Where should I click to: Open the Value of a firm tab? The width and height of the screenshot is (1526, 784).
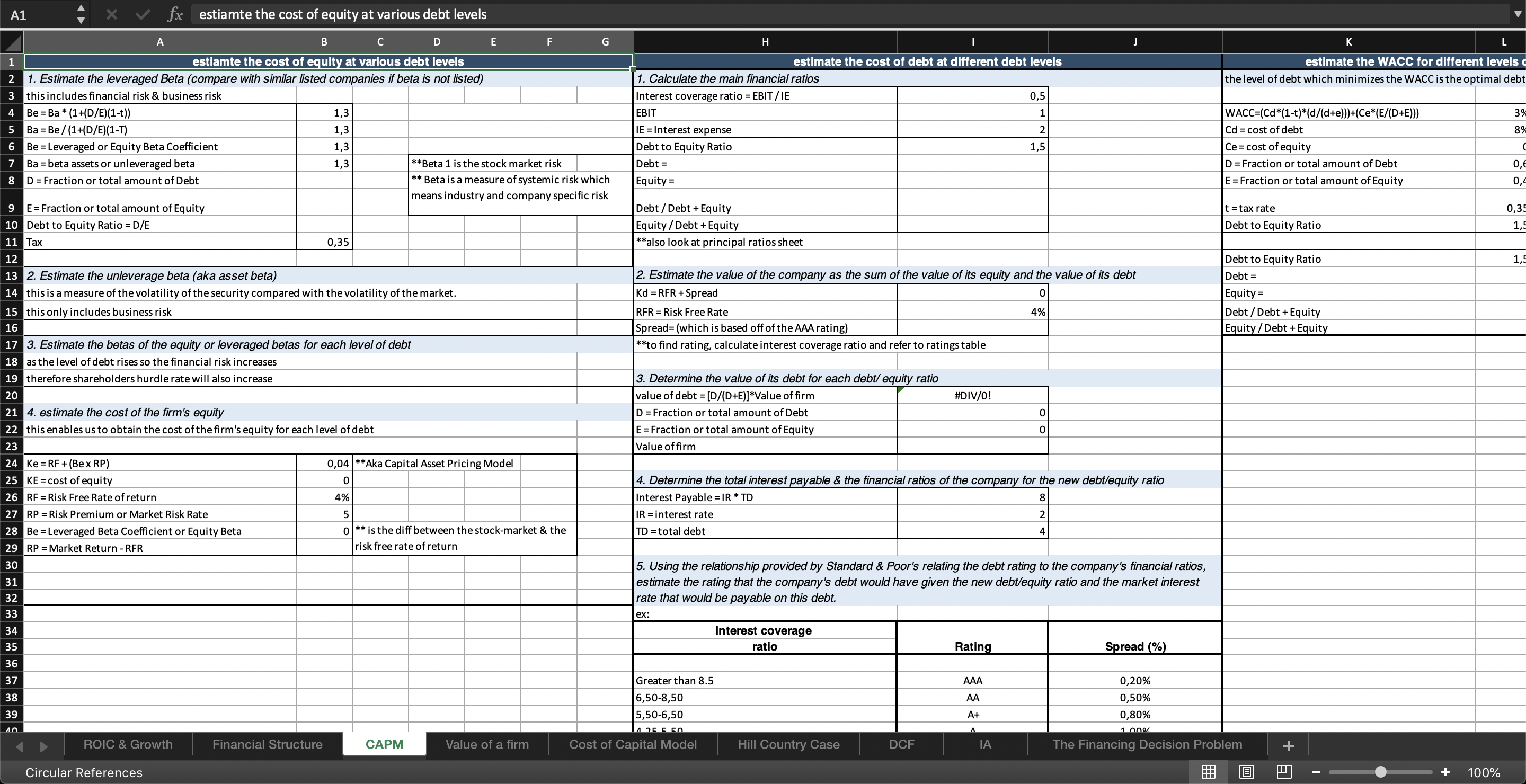(x=487, y=744)
